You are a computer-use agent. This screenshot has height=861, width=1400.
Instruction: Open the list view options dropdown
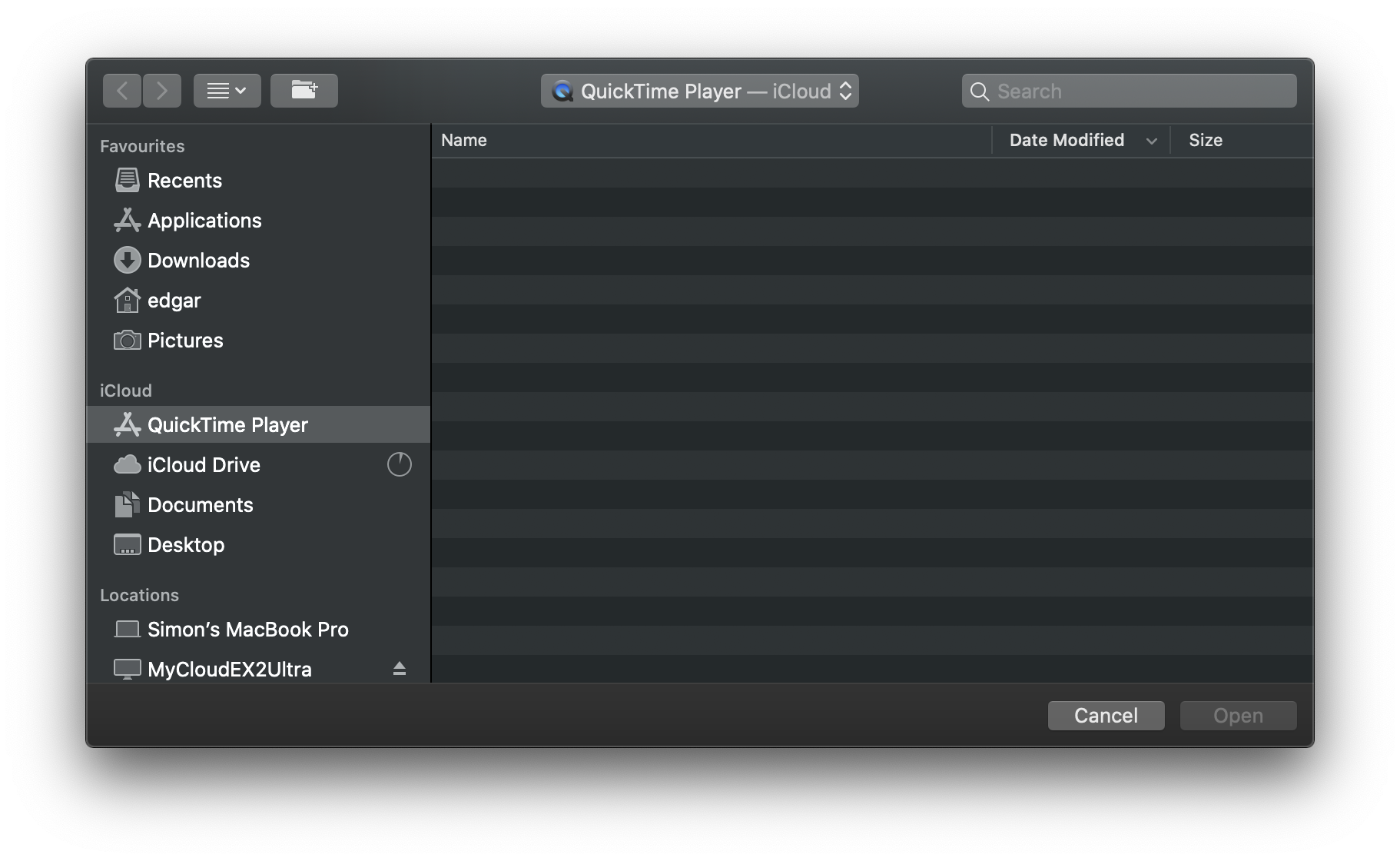[227, 91]
